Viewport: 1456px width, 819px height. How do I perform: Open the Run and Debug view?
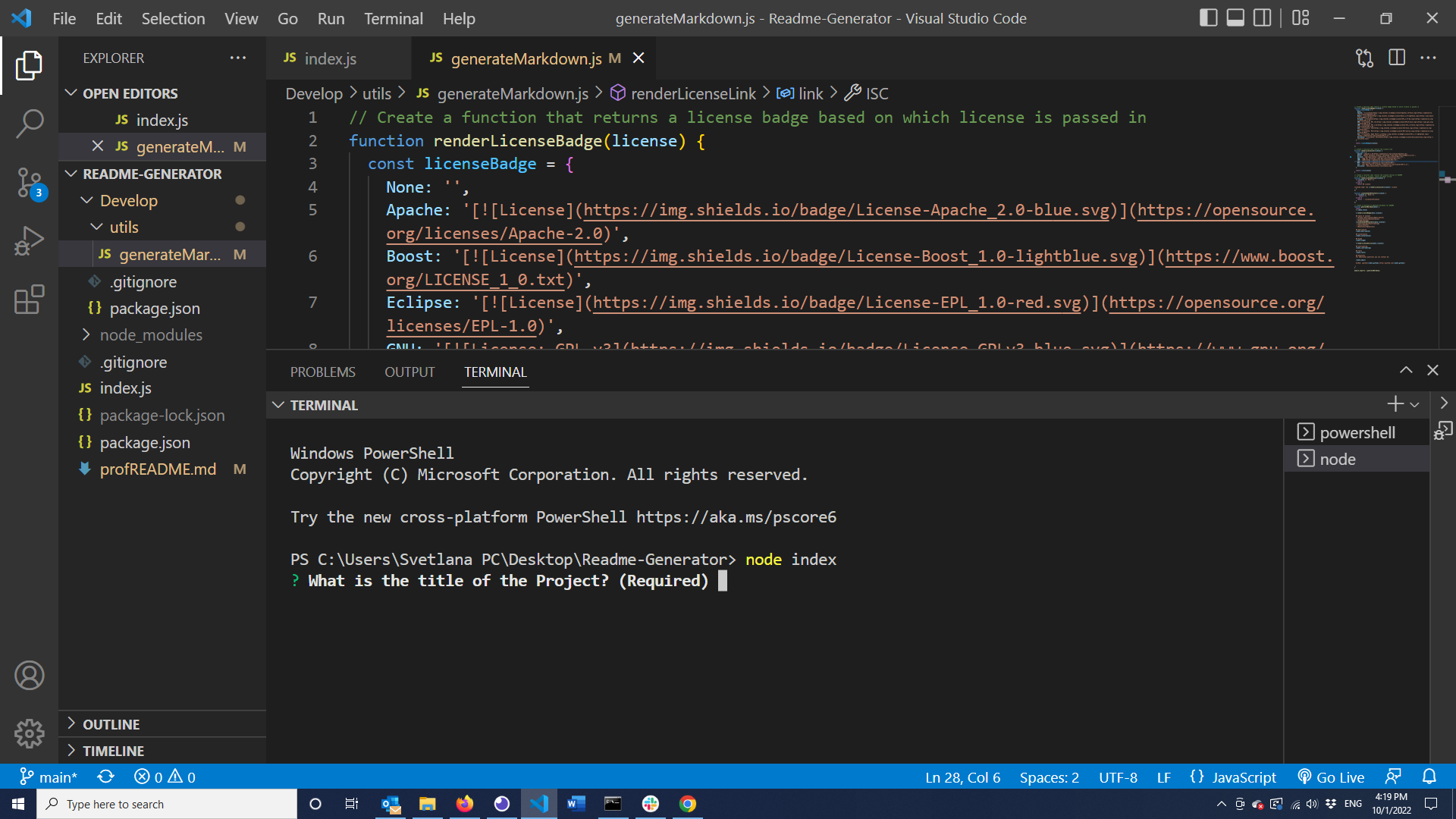point(29,241)
